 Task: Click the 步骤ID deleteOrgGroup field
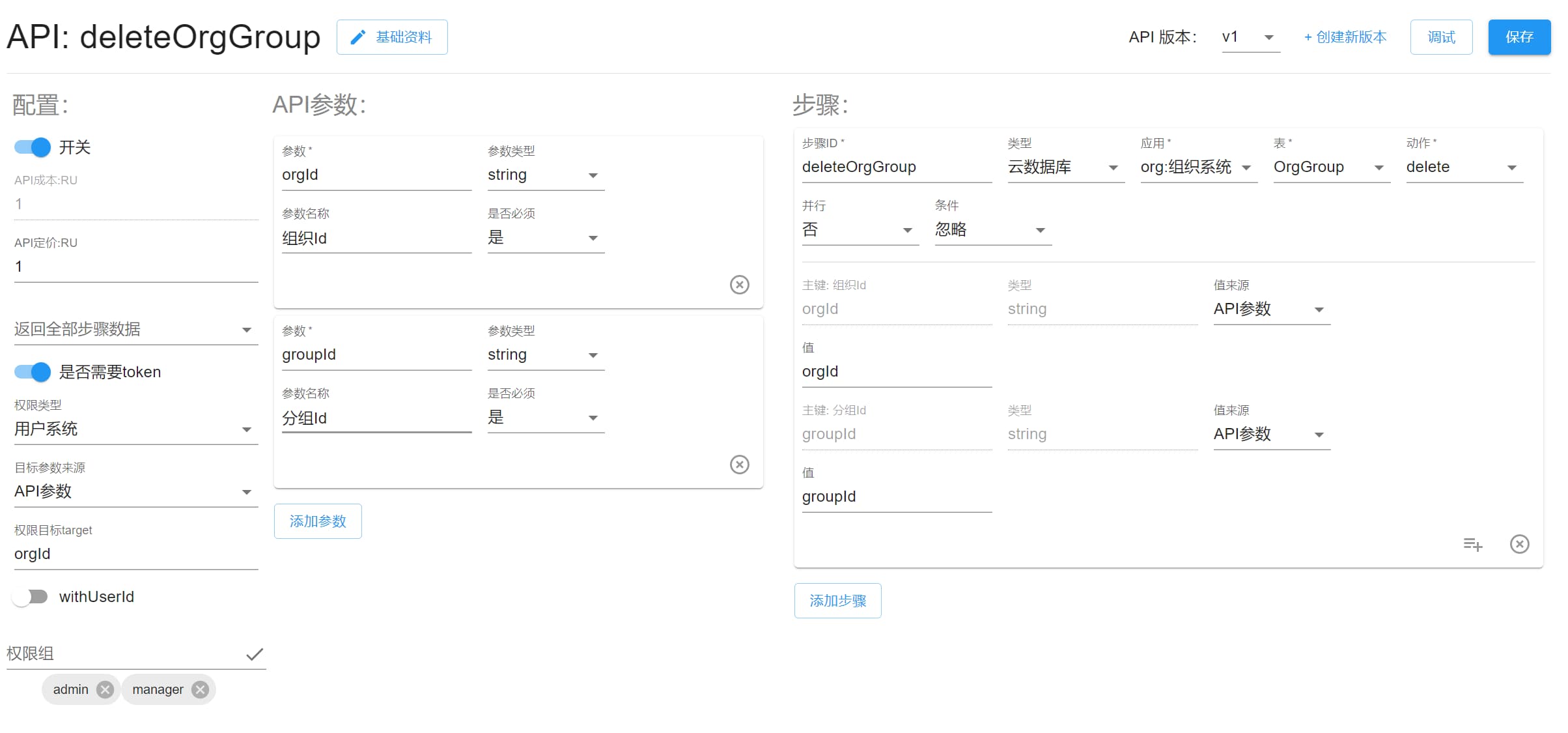pos(897,167)
